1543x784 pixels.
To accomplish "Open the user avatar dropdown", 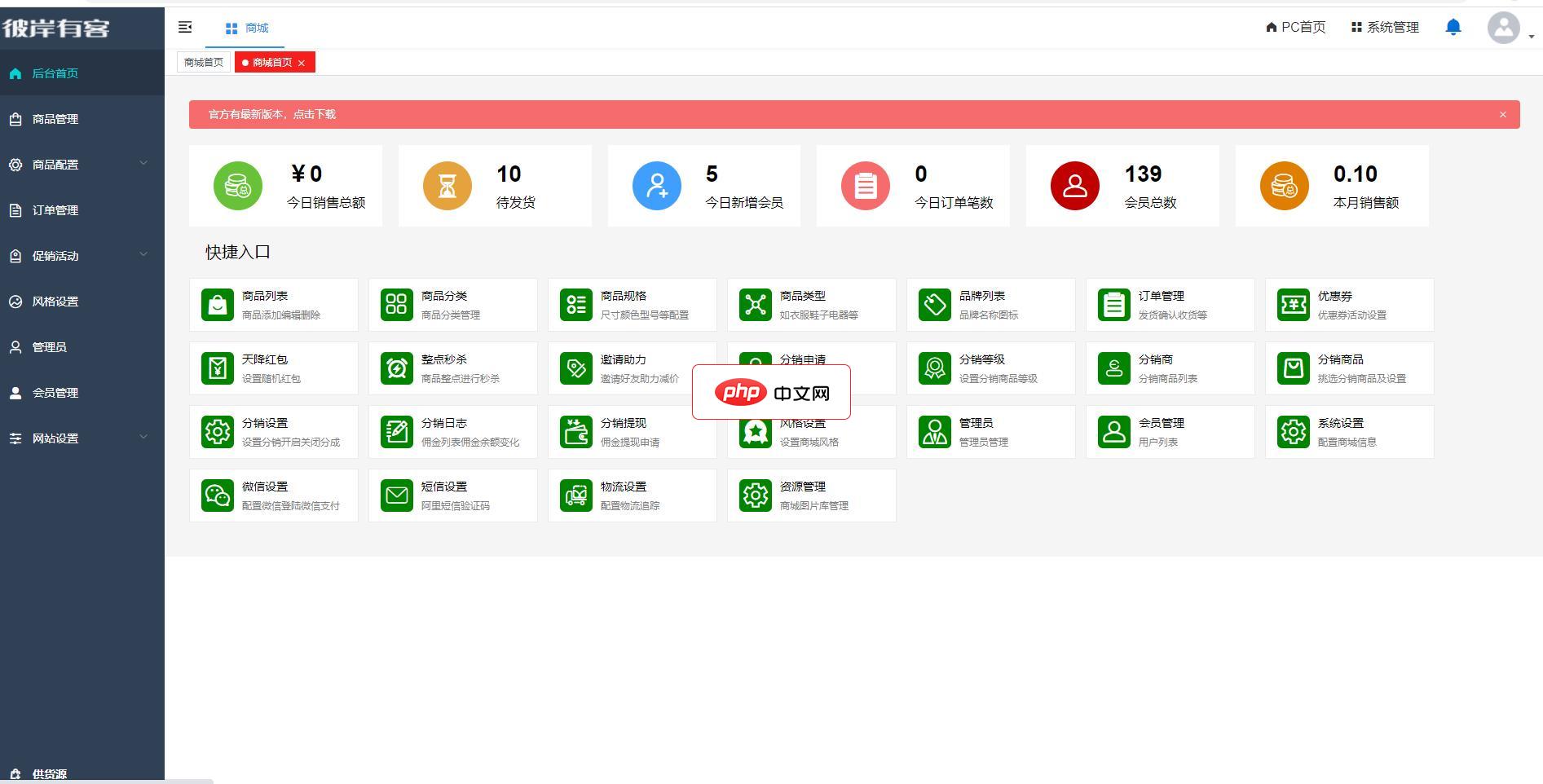I will (x=1504, y=28).
